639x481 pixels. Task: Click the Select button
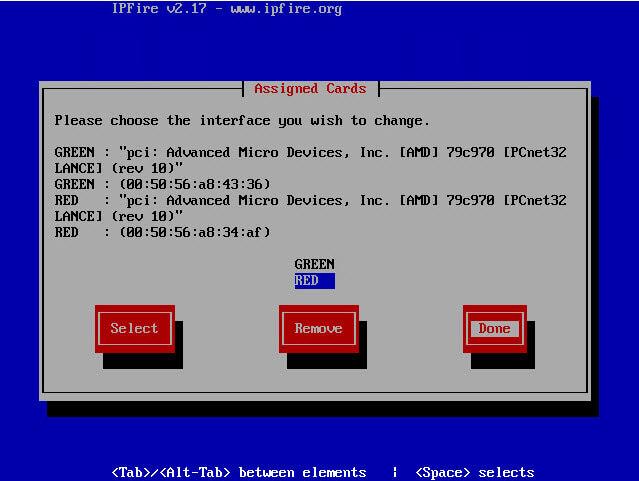coord(135,329)
